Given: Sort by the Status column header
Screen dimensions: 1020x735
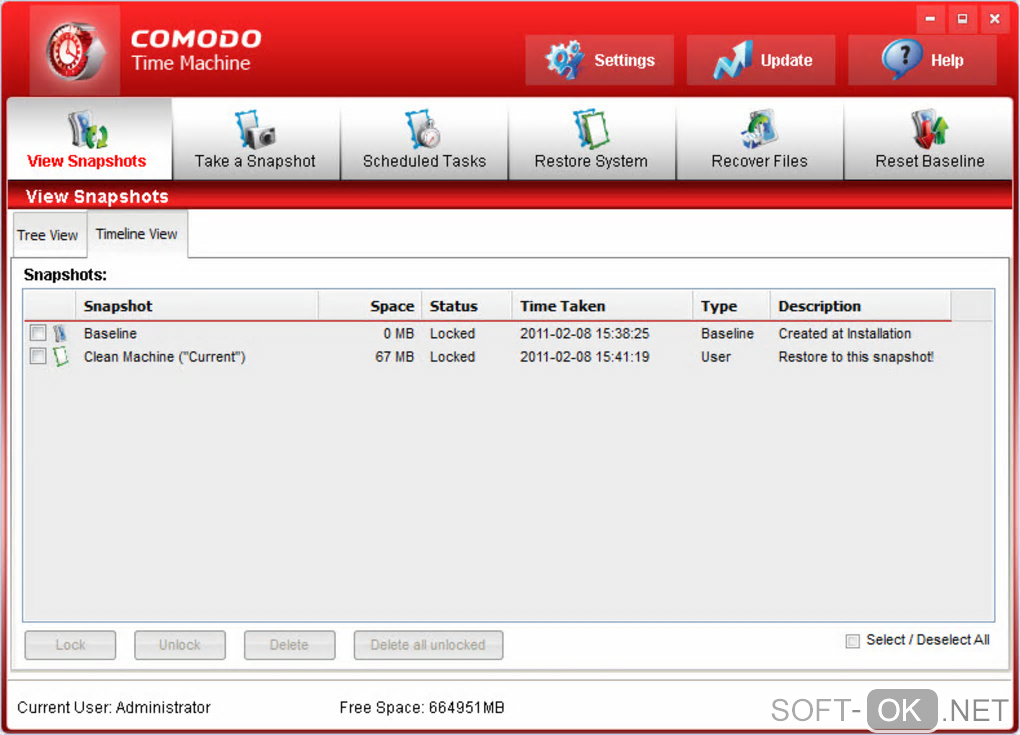Looking at the screenshot, I should point(466,306).
